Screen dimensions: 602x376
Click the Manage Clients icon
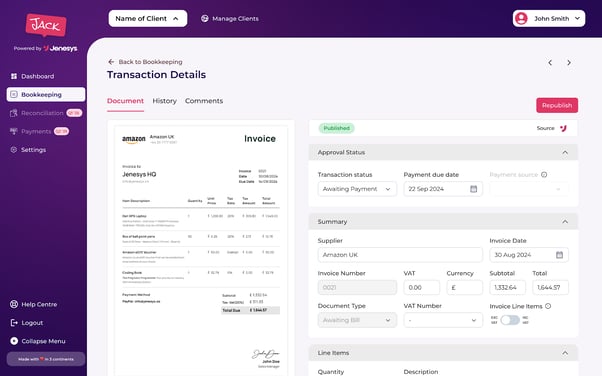tap(205, 18)
